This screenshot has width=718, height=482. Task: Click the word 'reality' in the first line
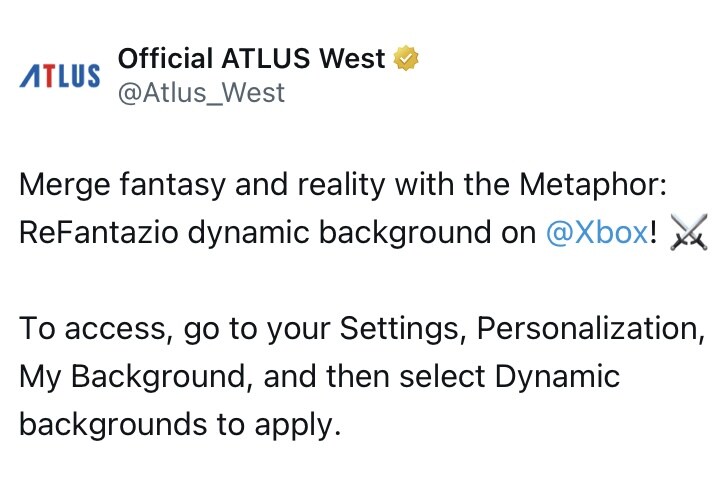341,185
